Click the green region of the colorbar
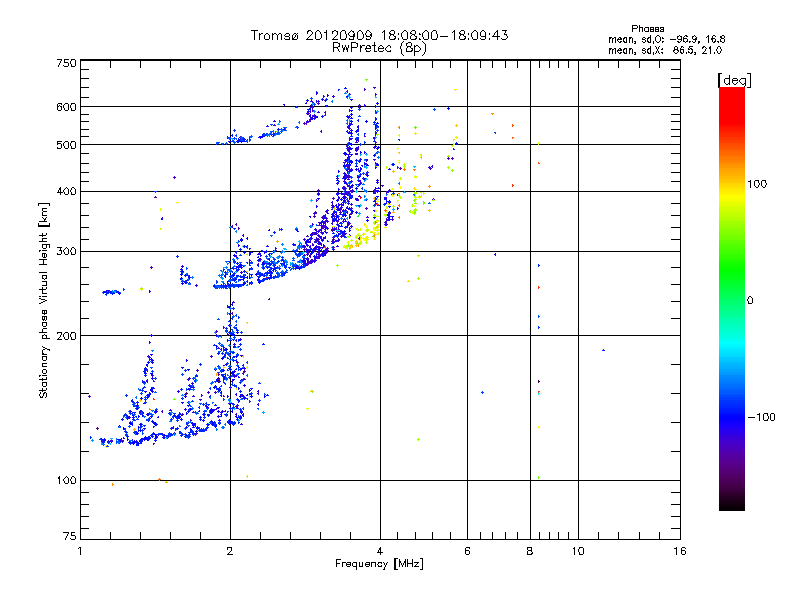 [732, 270]
